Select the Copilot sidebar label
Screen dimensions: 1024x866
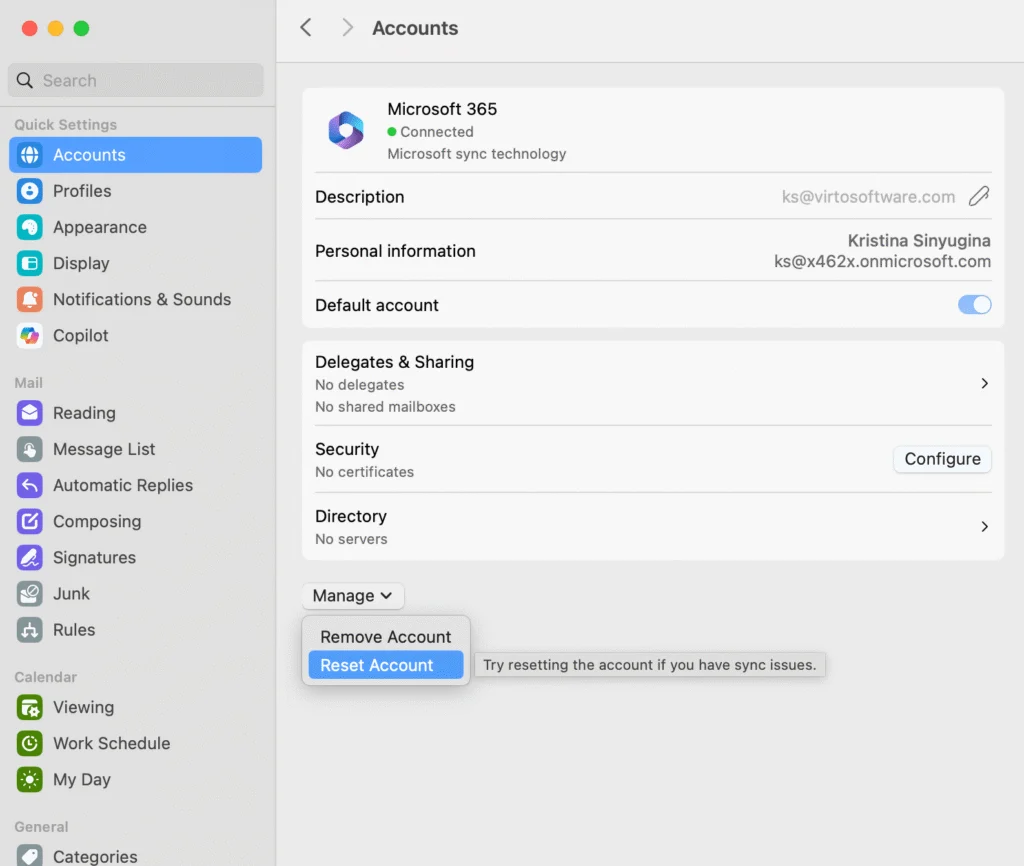pyautogui.click(x=81, y=336)
